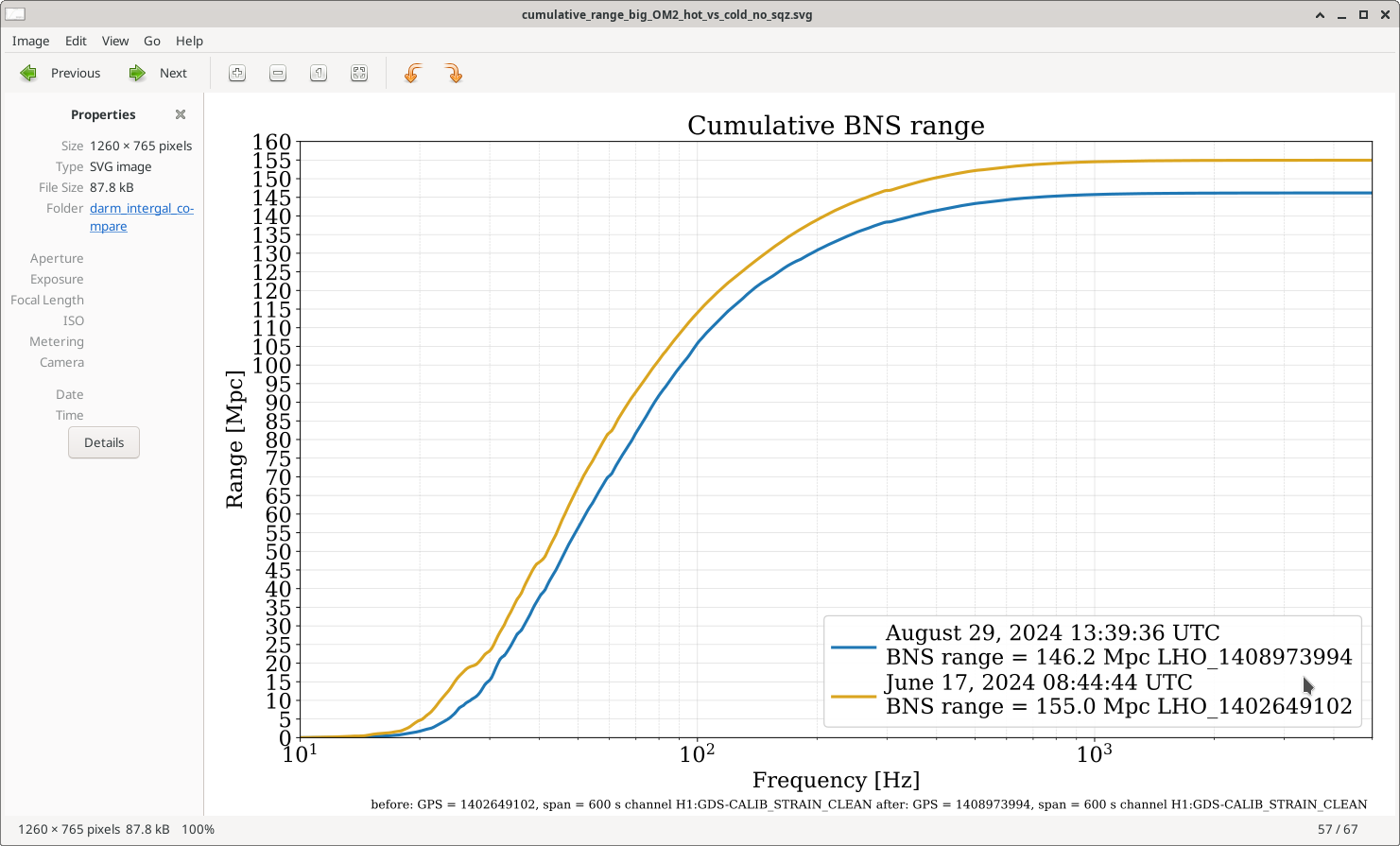Click the 'Focal Length' label in the sidebar
1400x846 pixels.
coord(47,300)
